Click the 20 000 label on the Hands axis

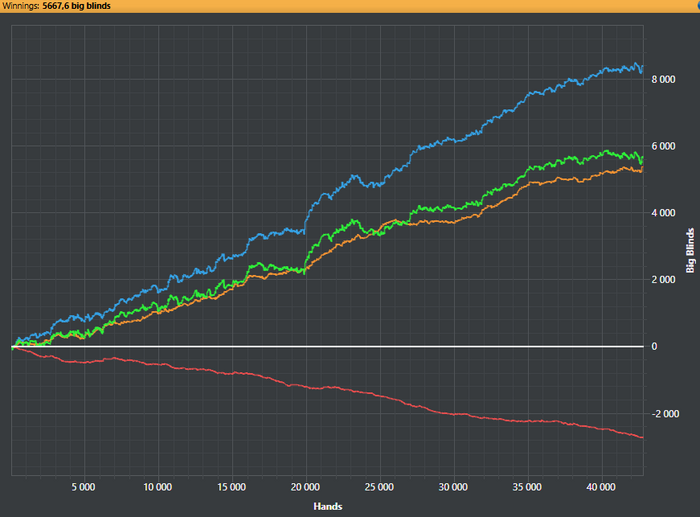point(305,487)
